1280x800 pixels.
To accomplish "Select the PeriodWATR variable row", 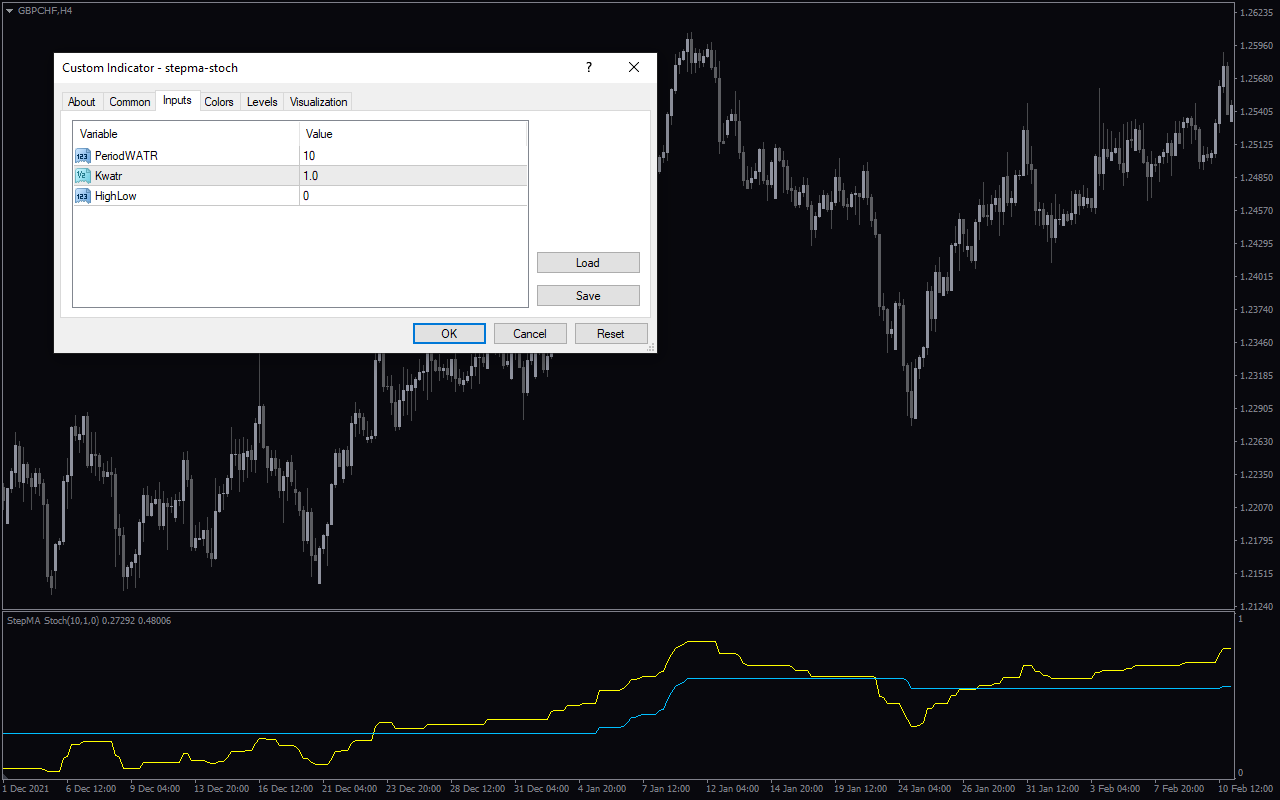I will coord(300,156).
